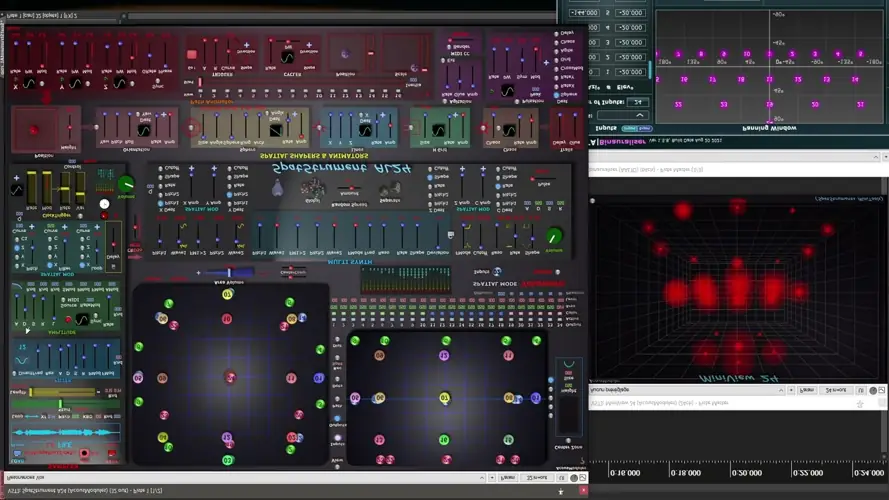Click the red record button below the waveform

[x=85, y=453]
